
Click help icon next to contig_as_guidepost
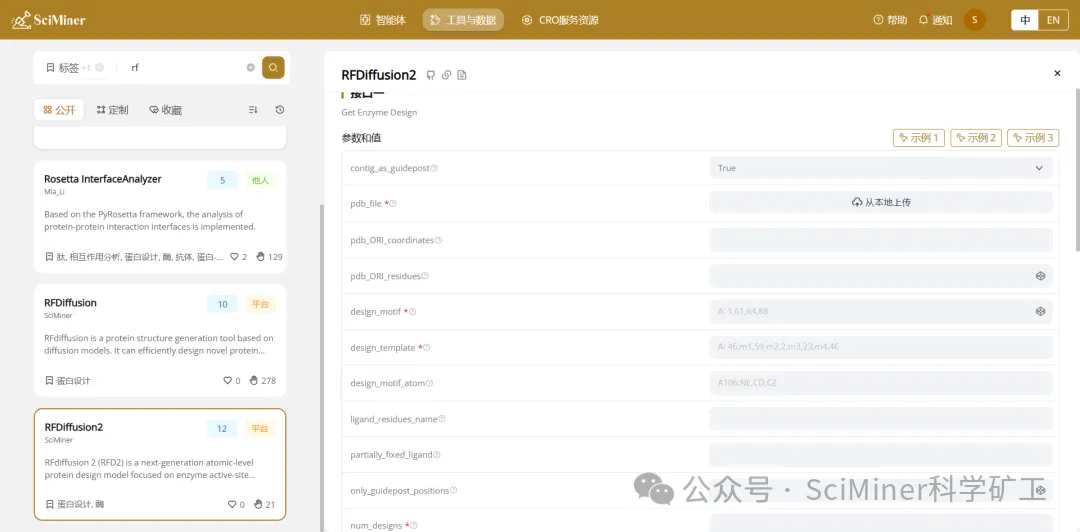point(434,168)
